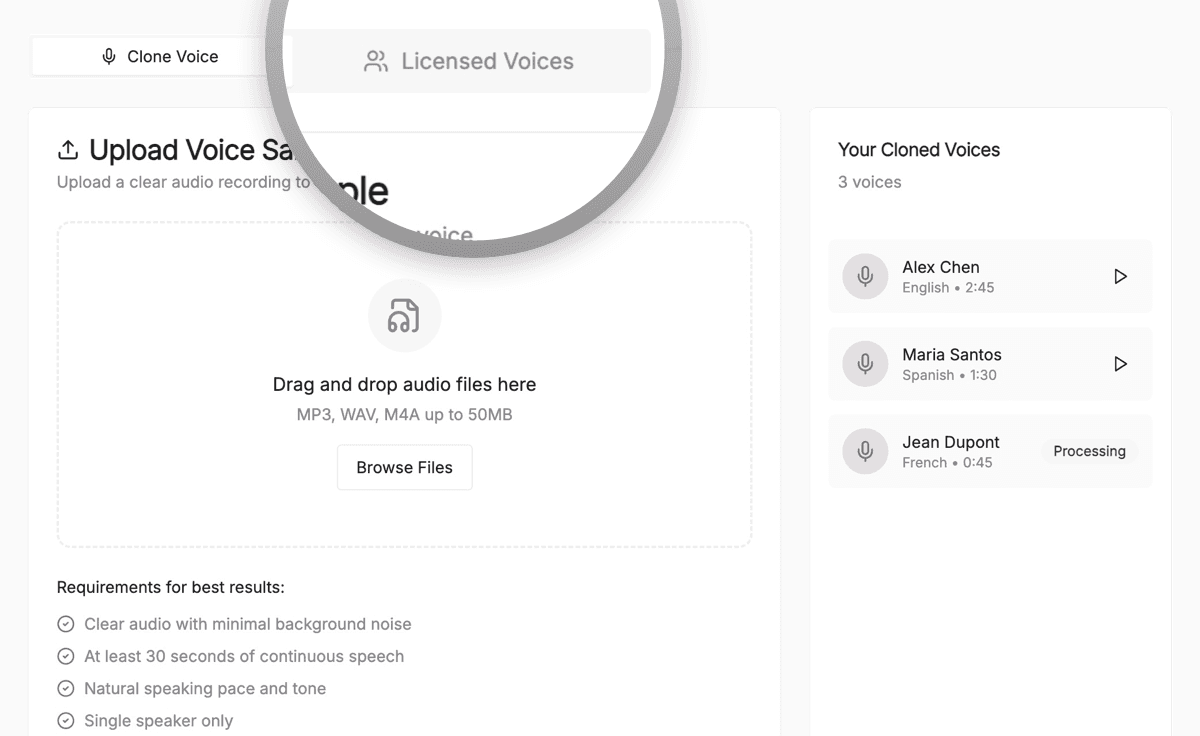1200x736 pixels.
Task: Click the audio file icon in the drop zone
Action: point(405,315)
